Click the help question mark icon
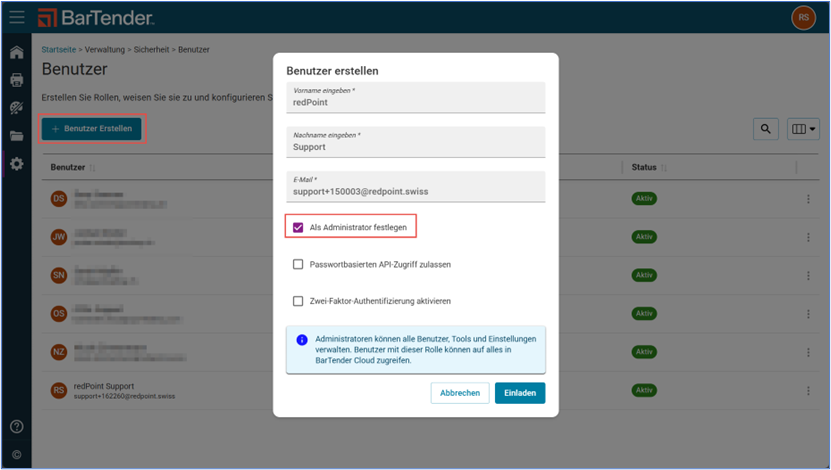The width and height of the screenshot is (831, 470). [x=16, y=427]
